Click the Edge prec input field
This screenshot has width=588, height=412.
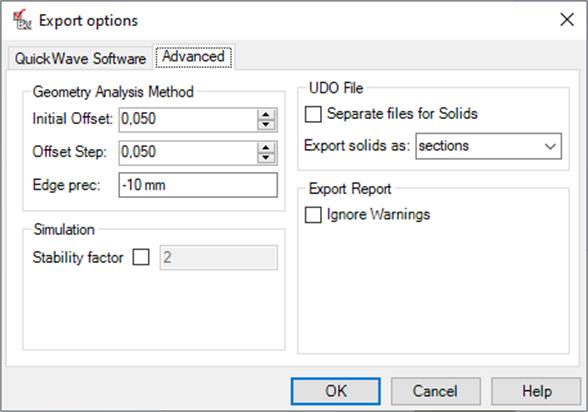click(x=198, y=185)
